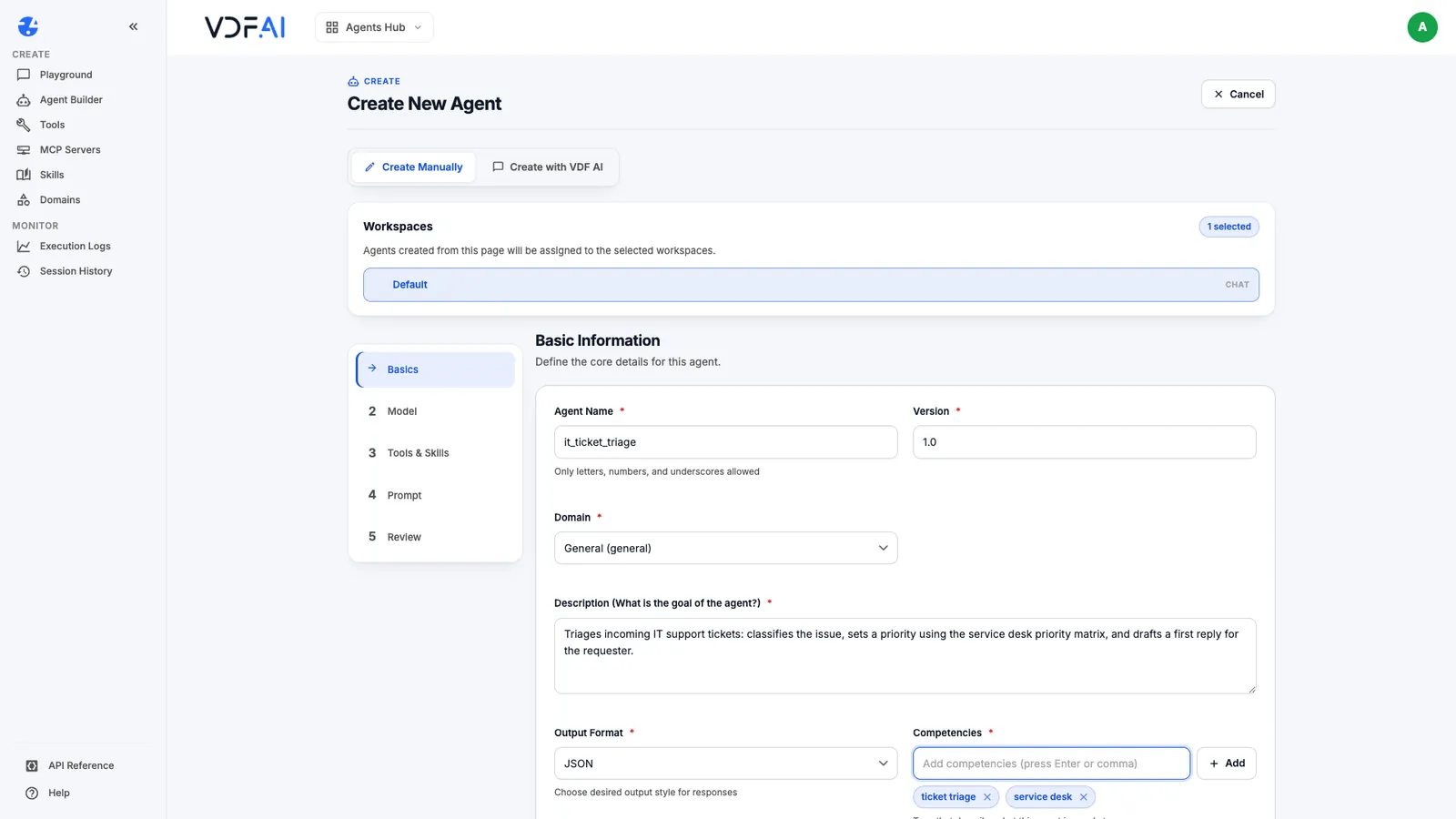Screen dimensions: 1456x819
Task: Open Session History clock icon
Action: (x=24, y=271)
